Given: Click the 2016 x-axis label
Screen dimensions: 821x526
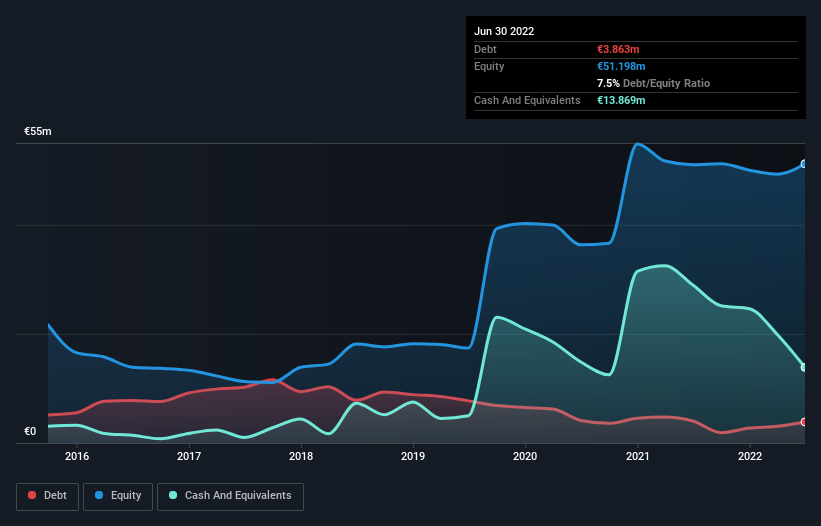Looking at the screenshot, I should pyautogui.click(x=77, y=456).
